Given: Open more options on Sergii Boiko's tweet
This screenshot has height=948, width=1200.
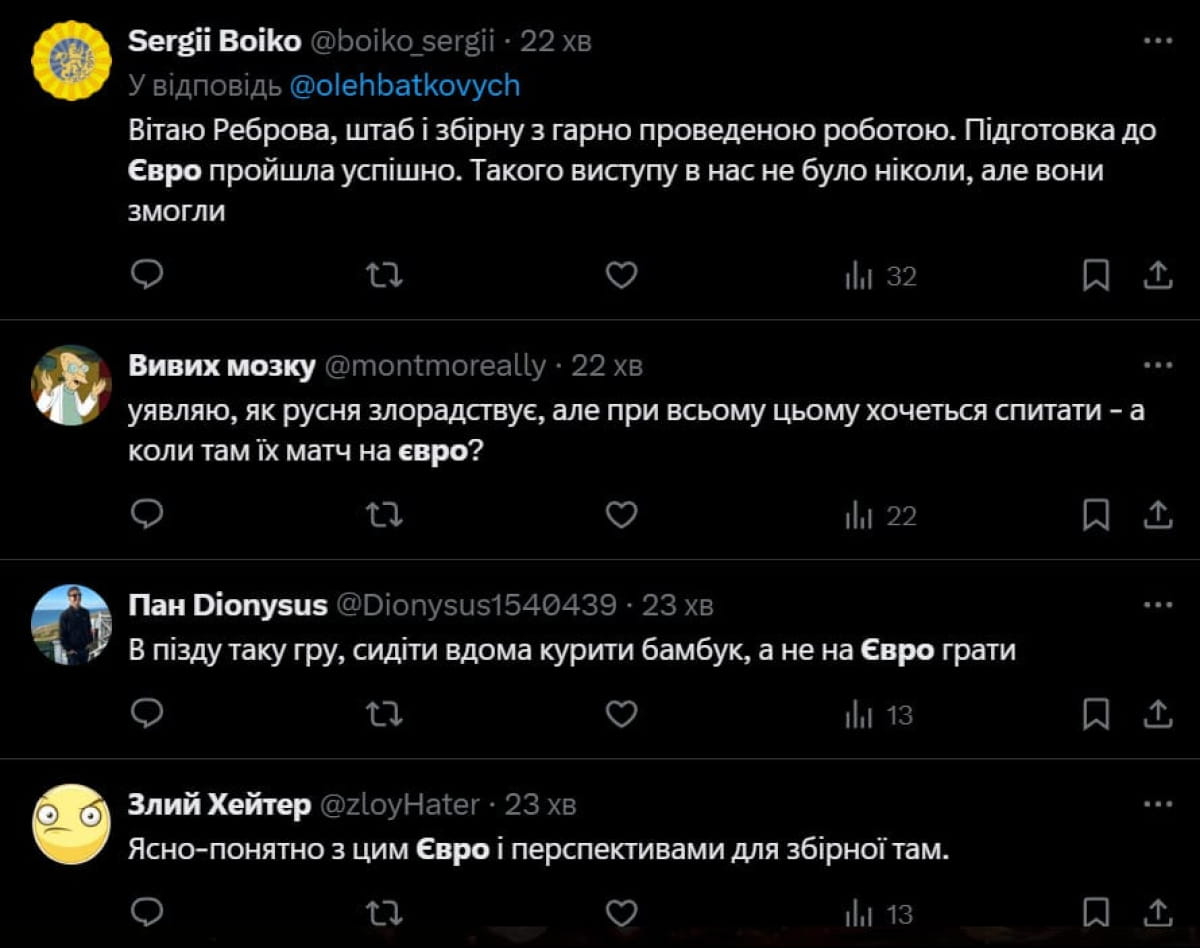Looking at the screenshot, I should 1157,41.
